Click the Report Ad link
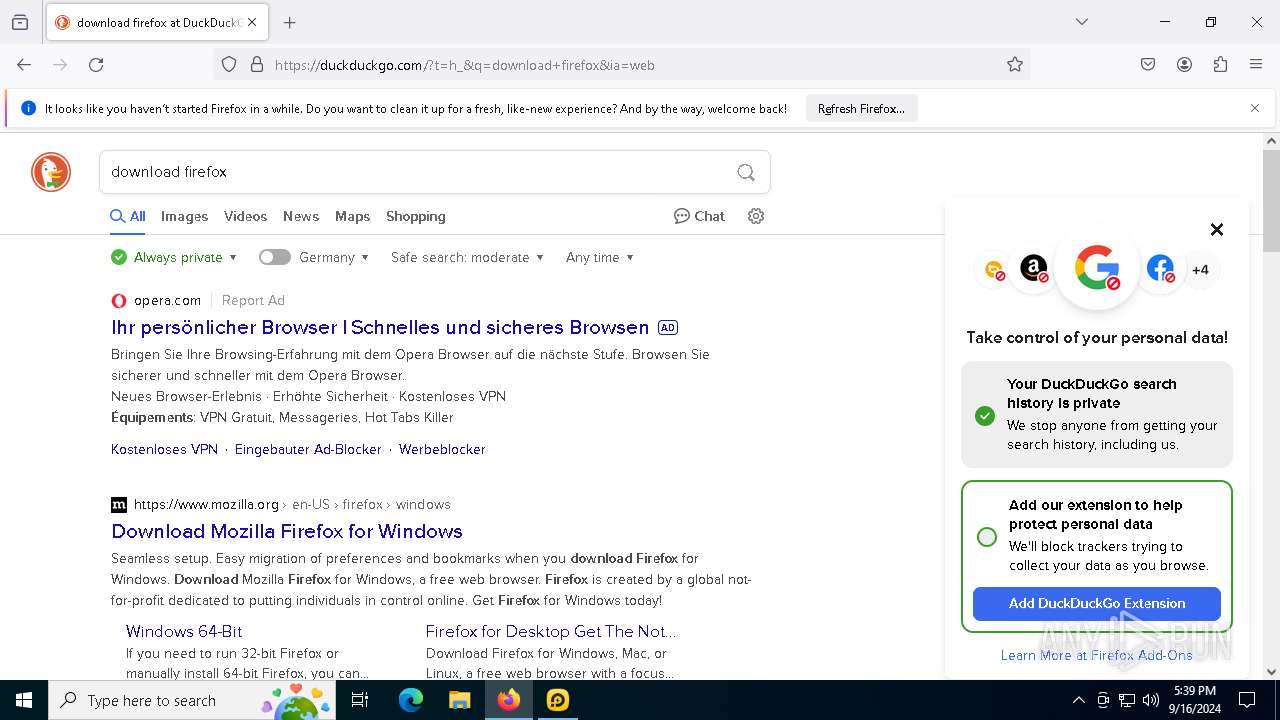 [x=253, y=300]
